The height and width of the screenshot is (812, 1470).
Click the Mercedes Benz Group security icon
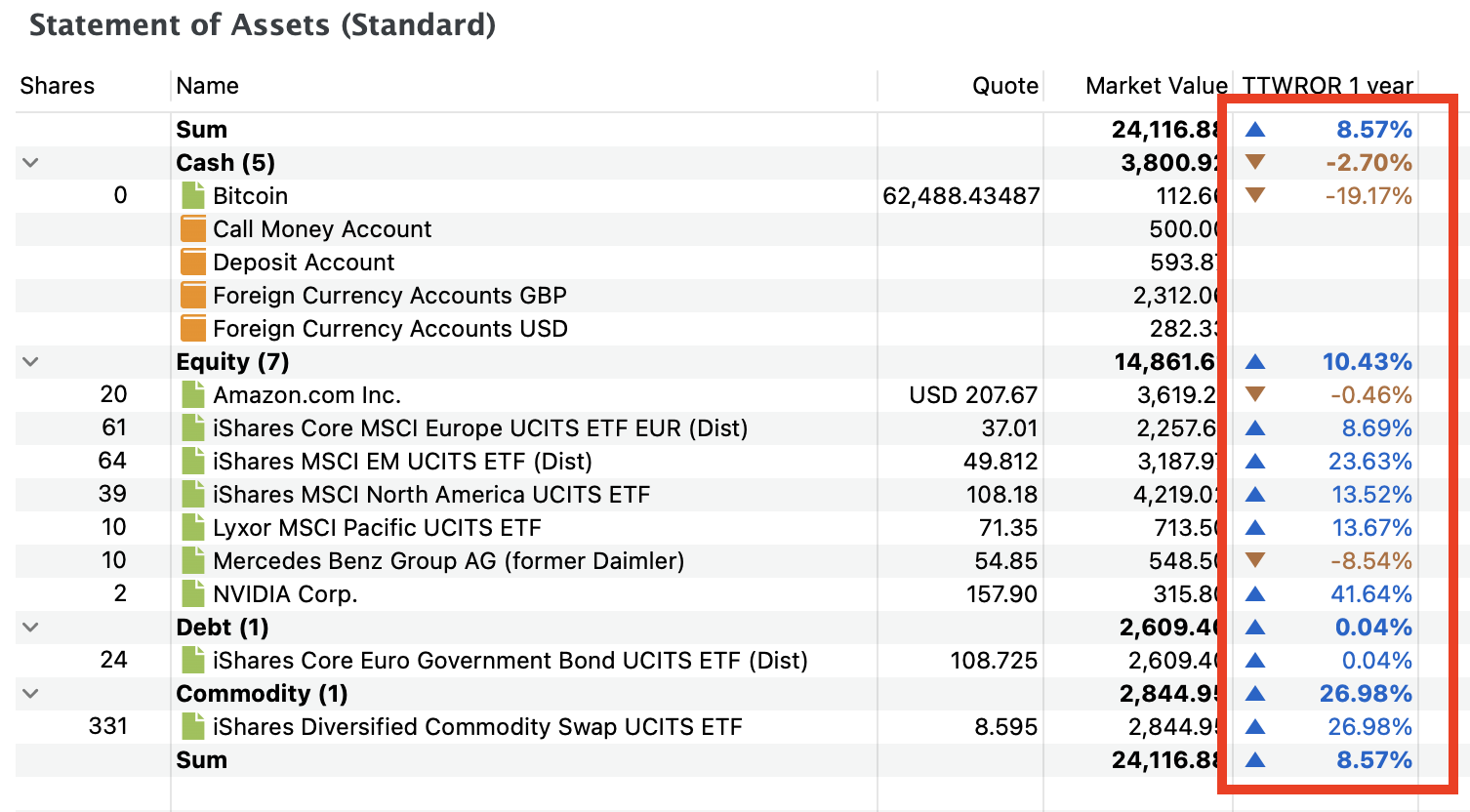point(193,561)
